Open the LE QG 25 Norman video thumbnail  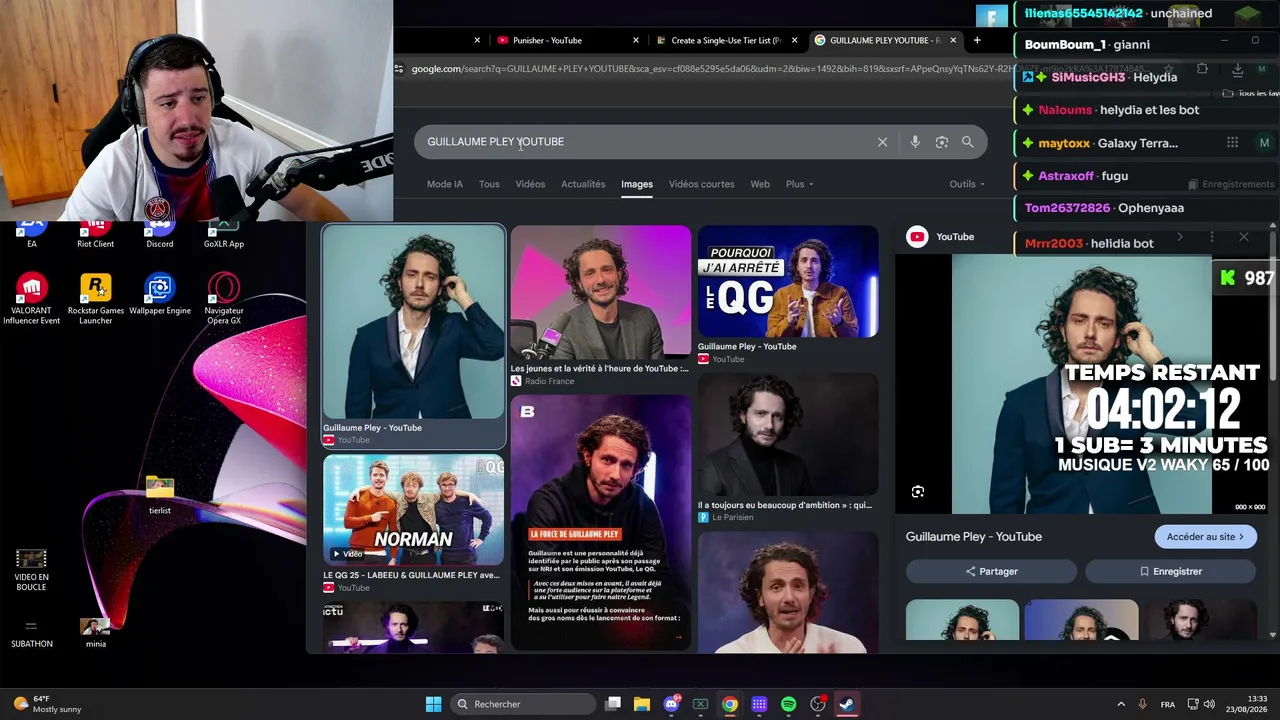[413, 511]
